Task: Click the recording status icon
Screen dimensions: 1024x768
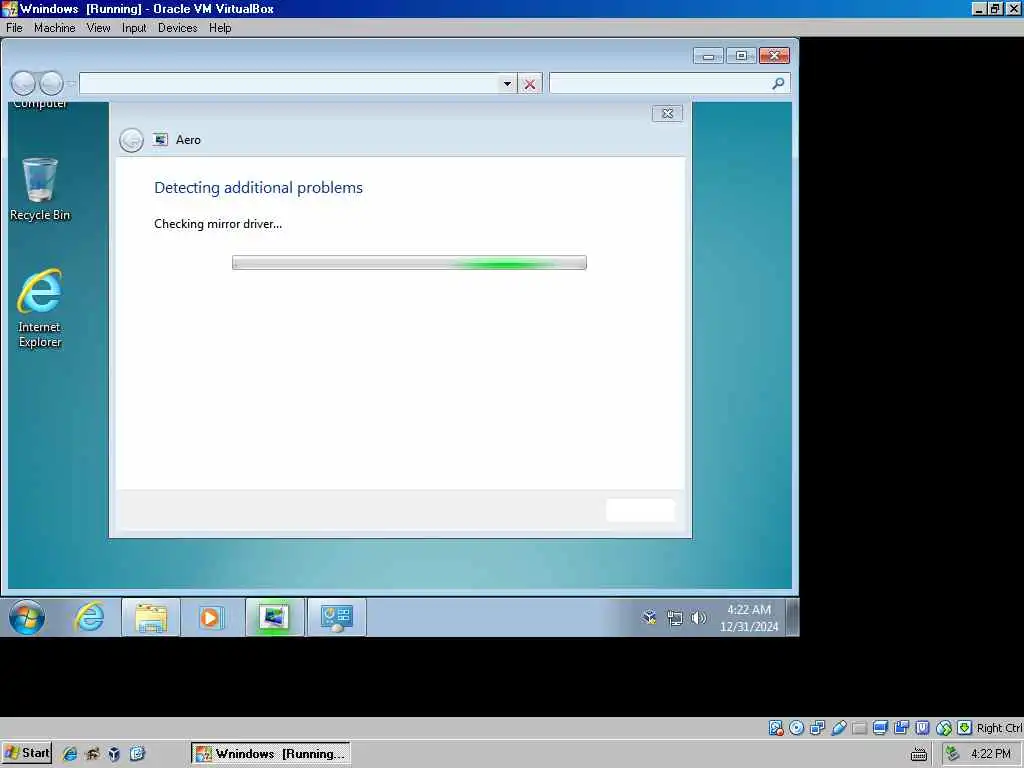Action: click(x=901, y=728)
